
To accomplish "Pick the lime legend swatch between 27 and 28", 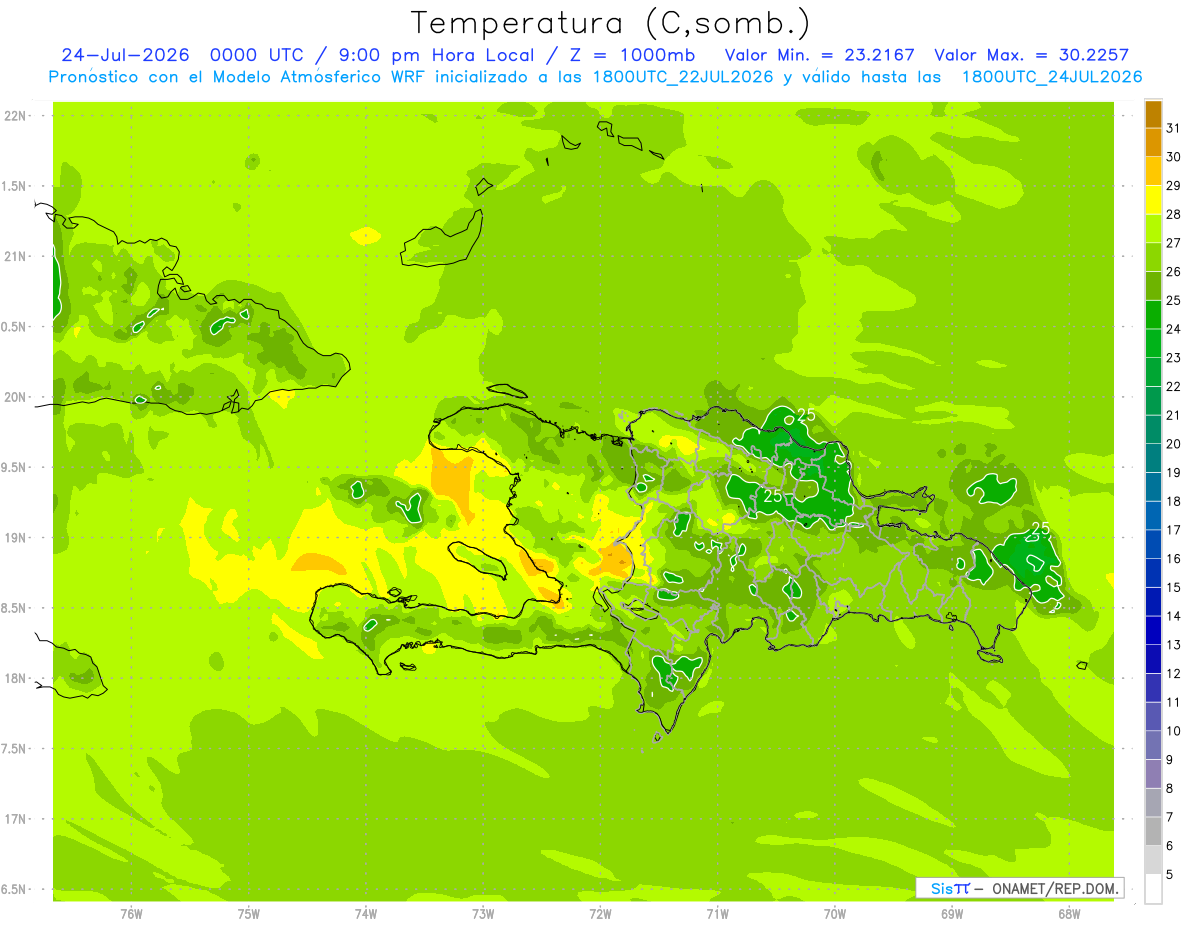I will coord(1153,229).
